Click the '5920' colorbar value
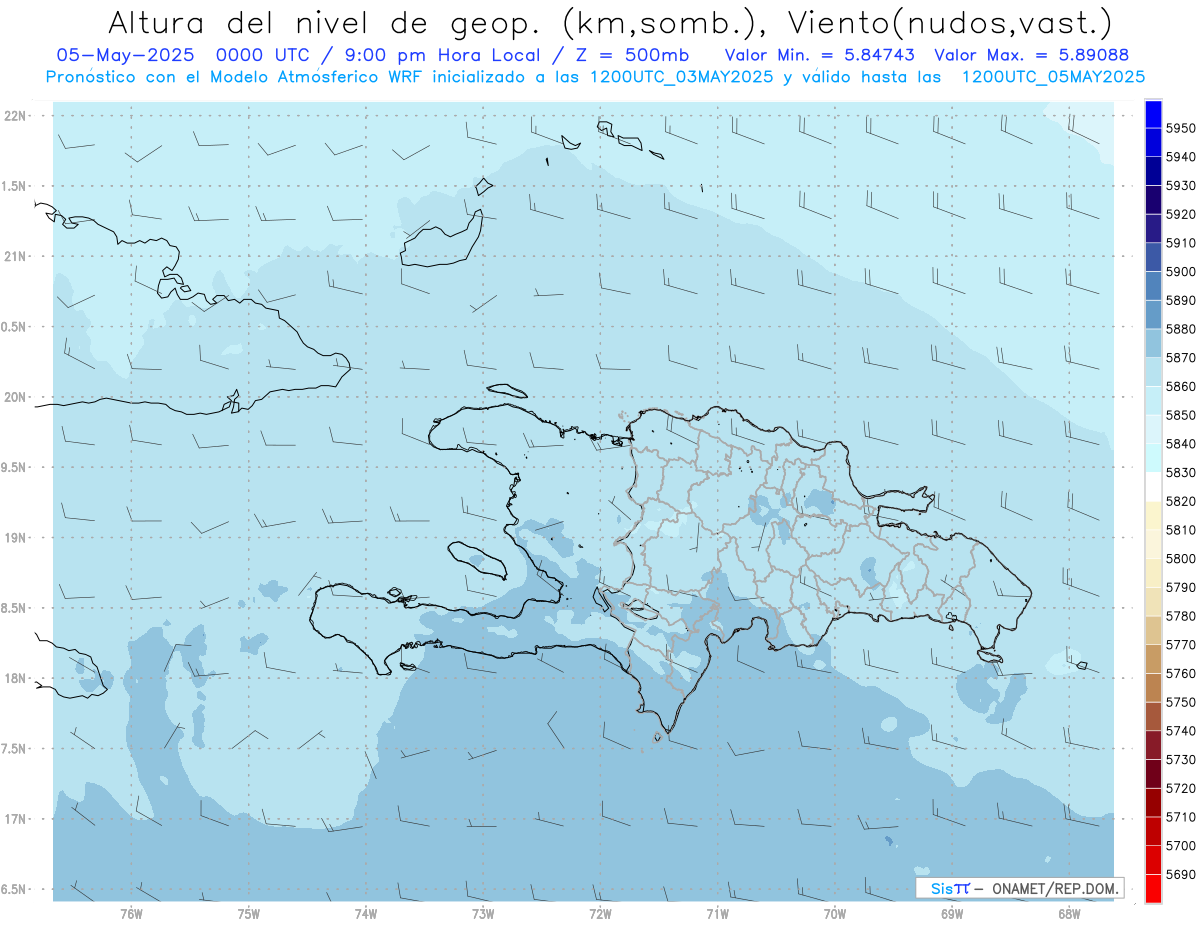Screen dimensions: 1200x927 (1181, 214)
